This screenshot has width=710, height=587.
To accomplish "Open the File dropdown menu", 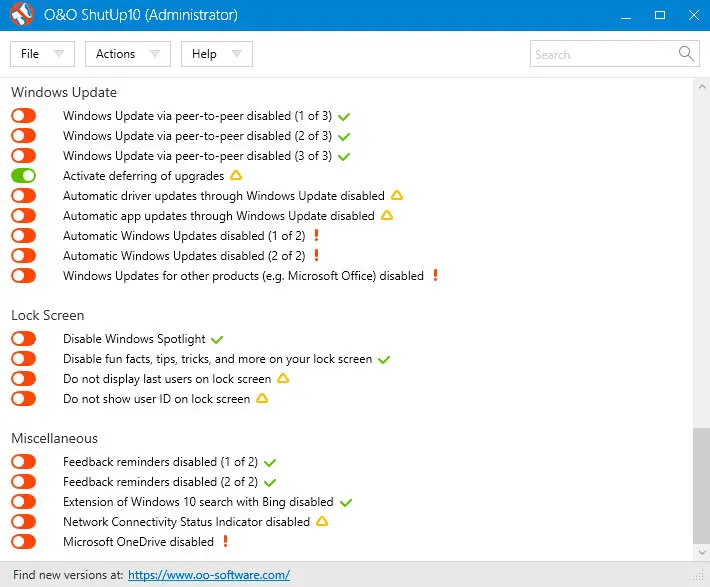I will [x=43, y=54].
